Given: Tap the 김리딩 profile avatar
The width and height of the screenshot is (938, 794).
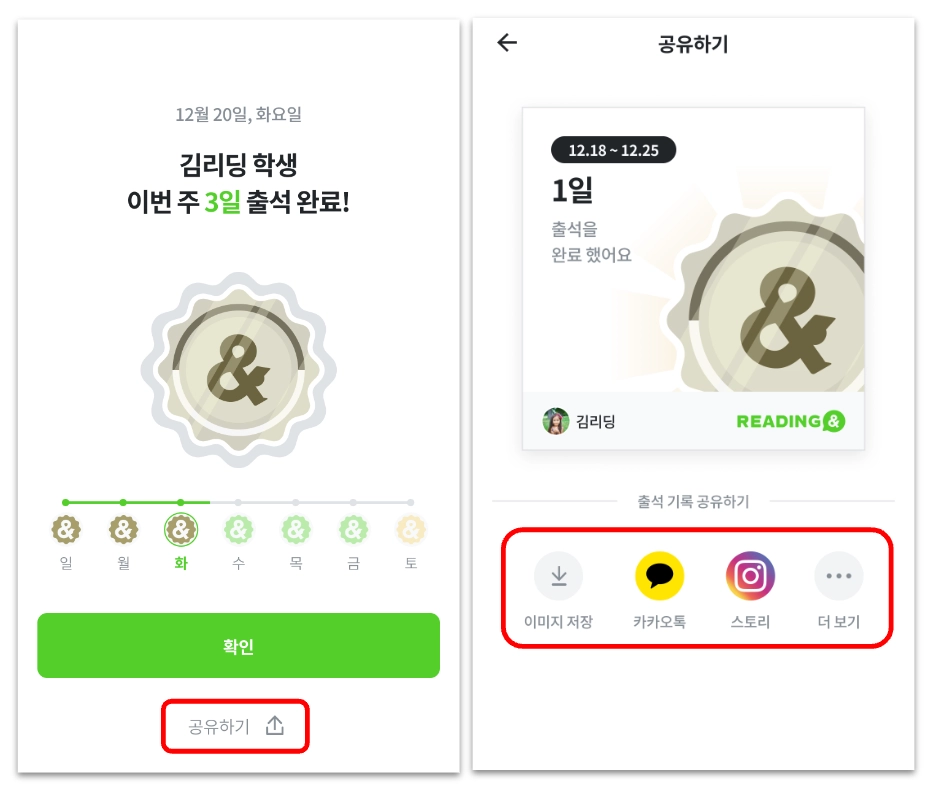Looking at the screenshot, I should [x=556, y=421].
